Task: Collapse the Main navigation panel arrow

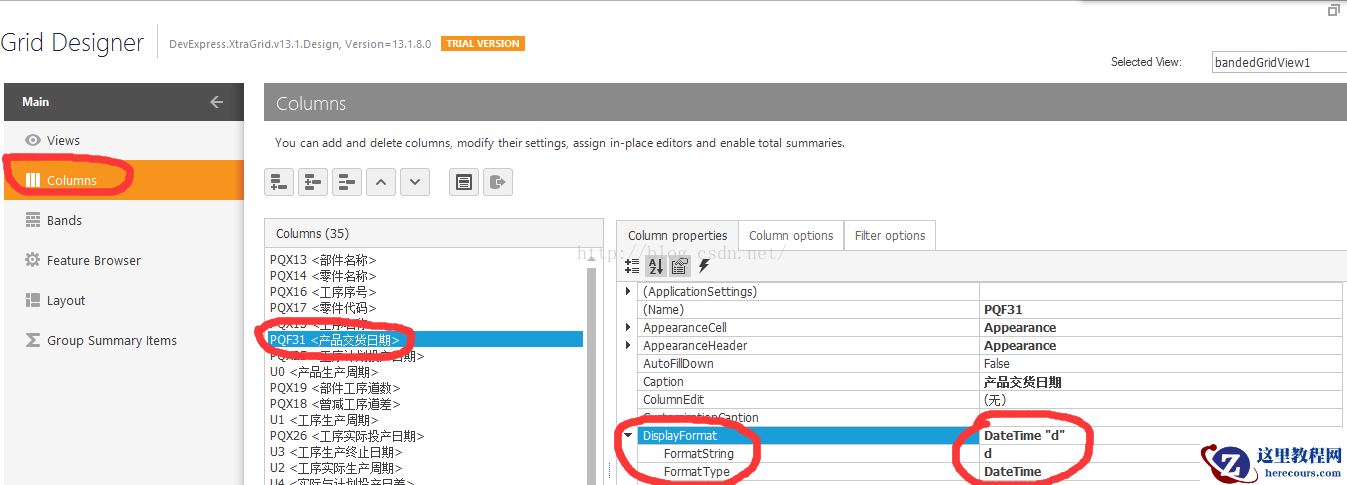Action: point(216,102)
